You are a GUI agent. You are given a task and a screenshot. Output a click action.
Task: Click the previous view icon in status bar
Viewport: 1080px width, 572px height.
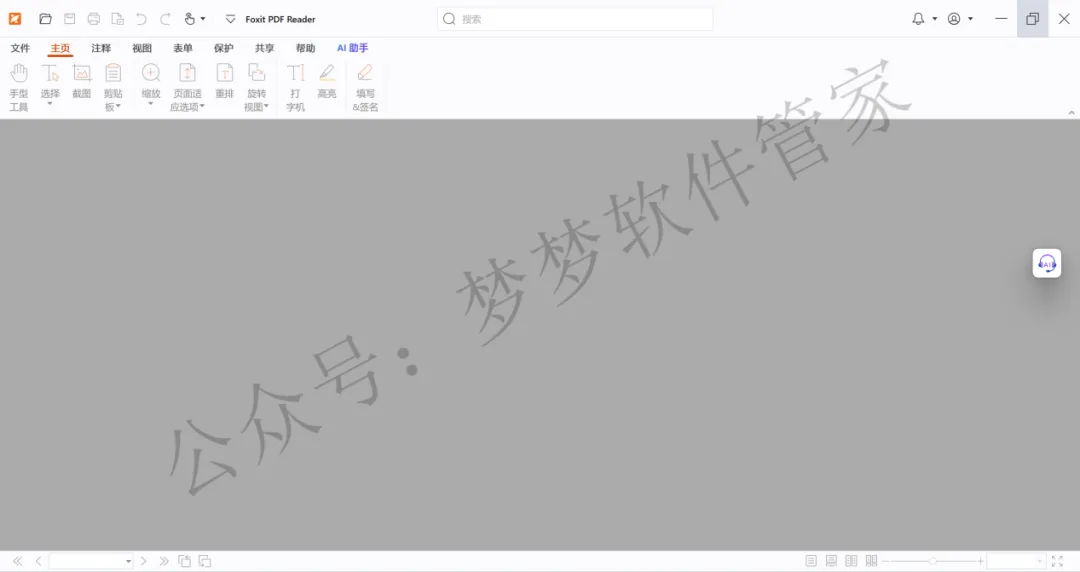click(185, 561)
